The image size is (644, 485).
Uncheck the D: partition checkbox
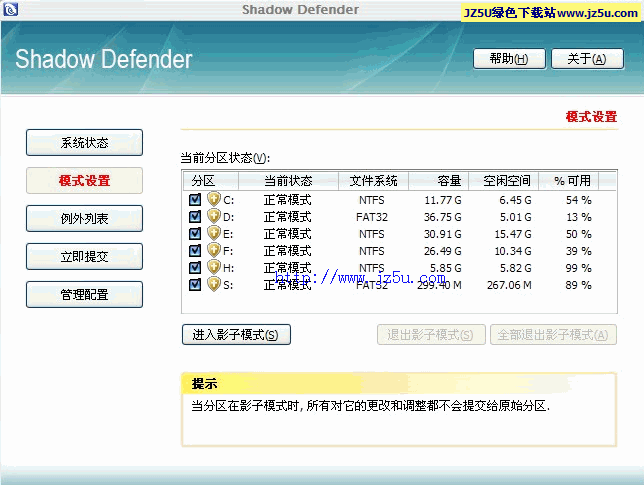[x=195, y=216]
